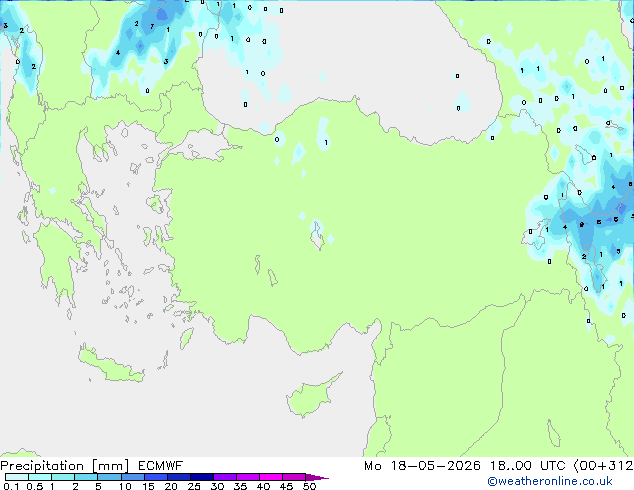The height and width of the screenshot is (490, 634).
Task: Click the 40–45 mm magenta legend segment
Action: (271, 477)
